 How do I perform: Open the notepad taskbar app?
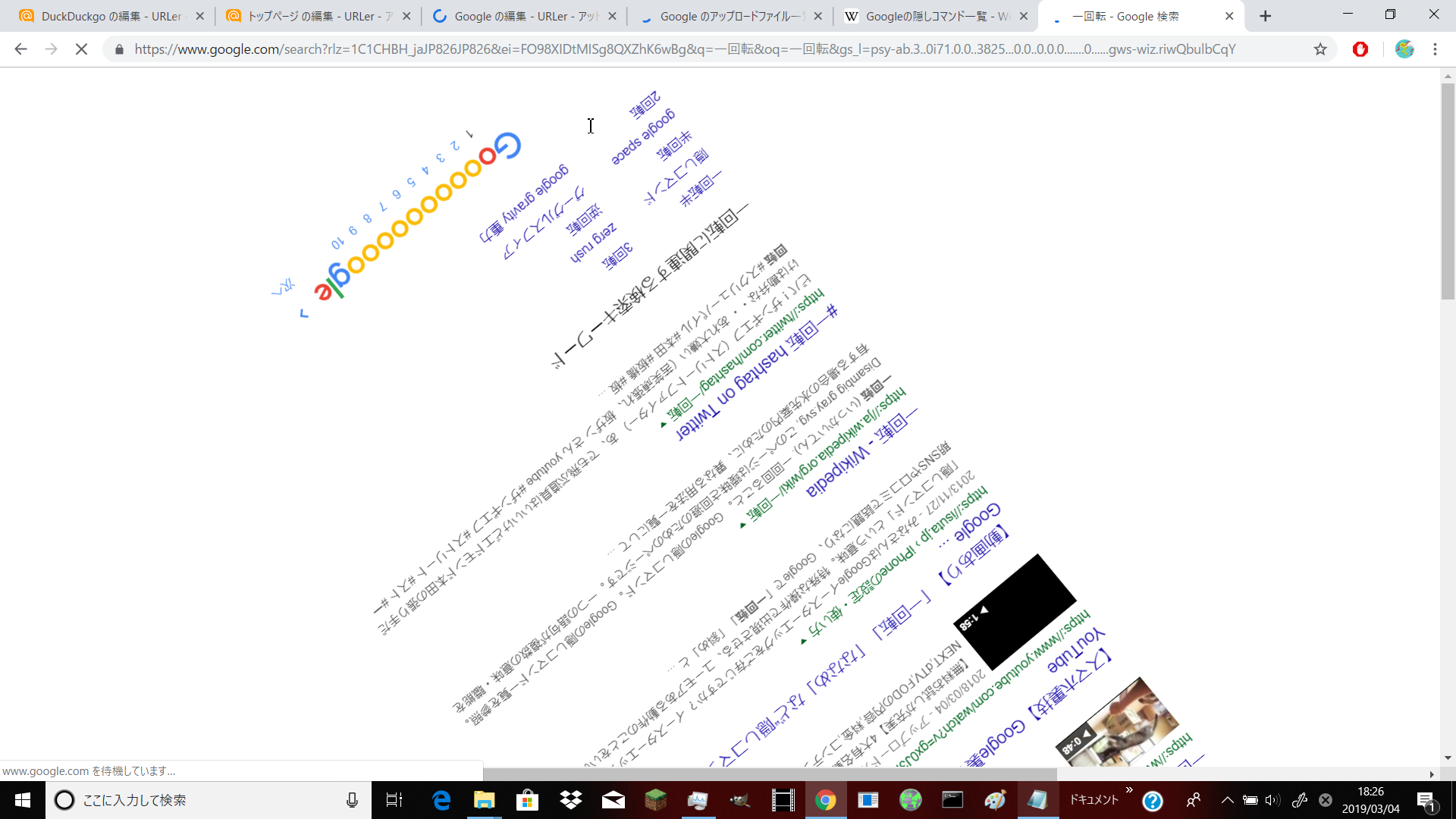pos(1037,800)
